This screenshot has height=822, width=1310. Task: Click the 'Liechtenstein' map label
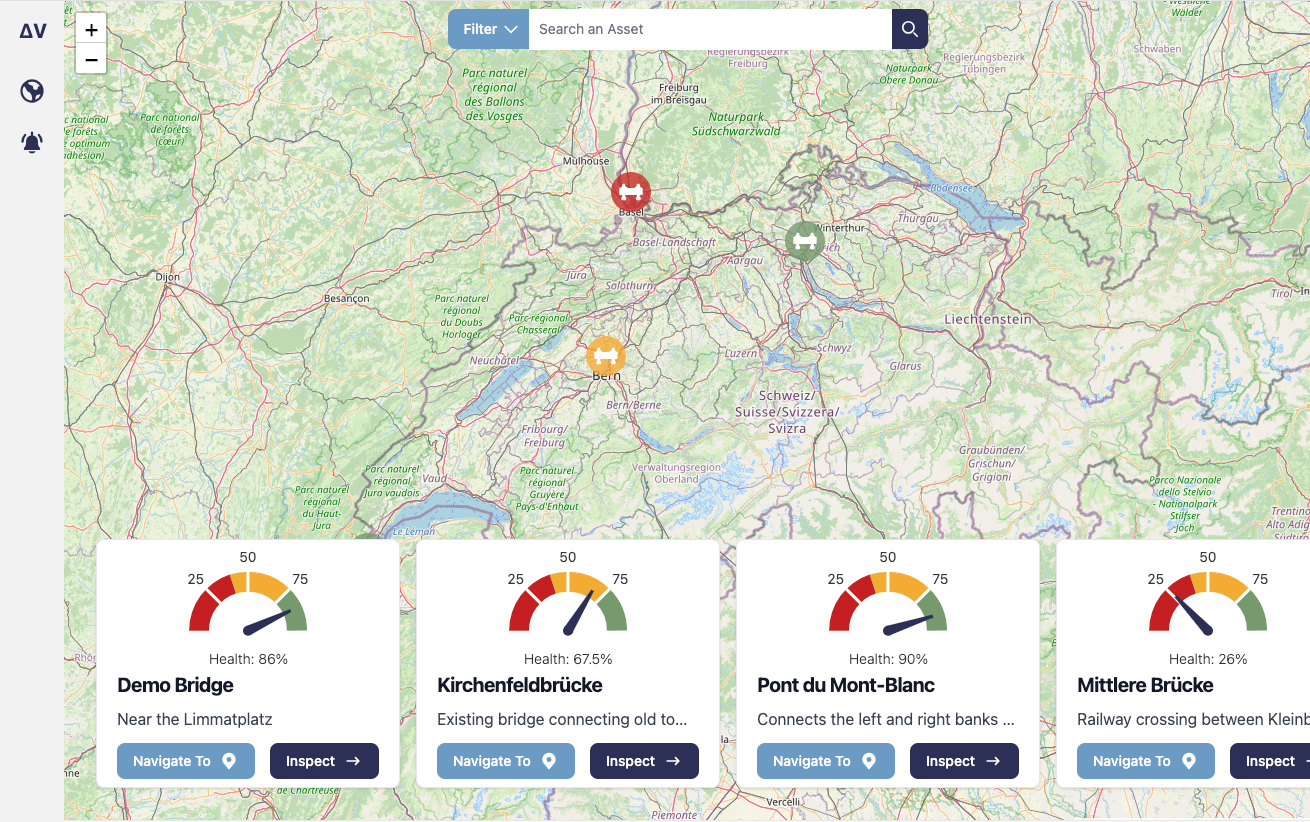pyautogui.click(x=987, y=319)
